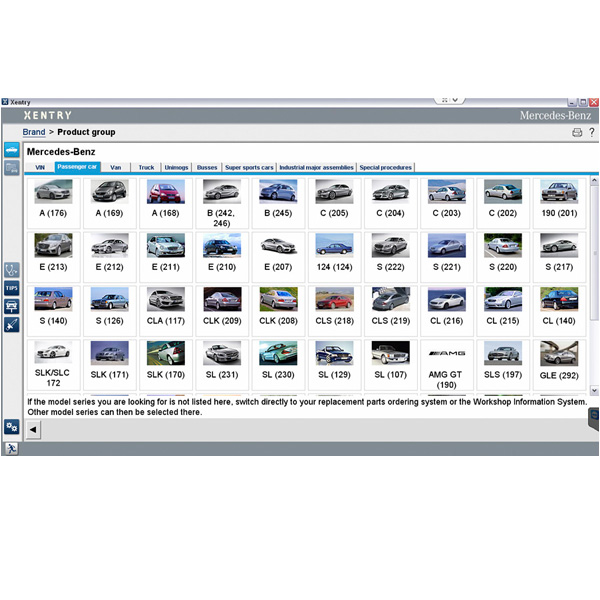Open help with the question mark icon
This screenshot has height=600, width=600.
click(590, 132)
